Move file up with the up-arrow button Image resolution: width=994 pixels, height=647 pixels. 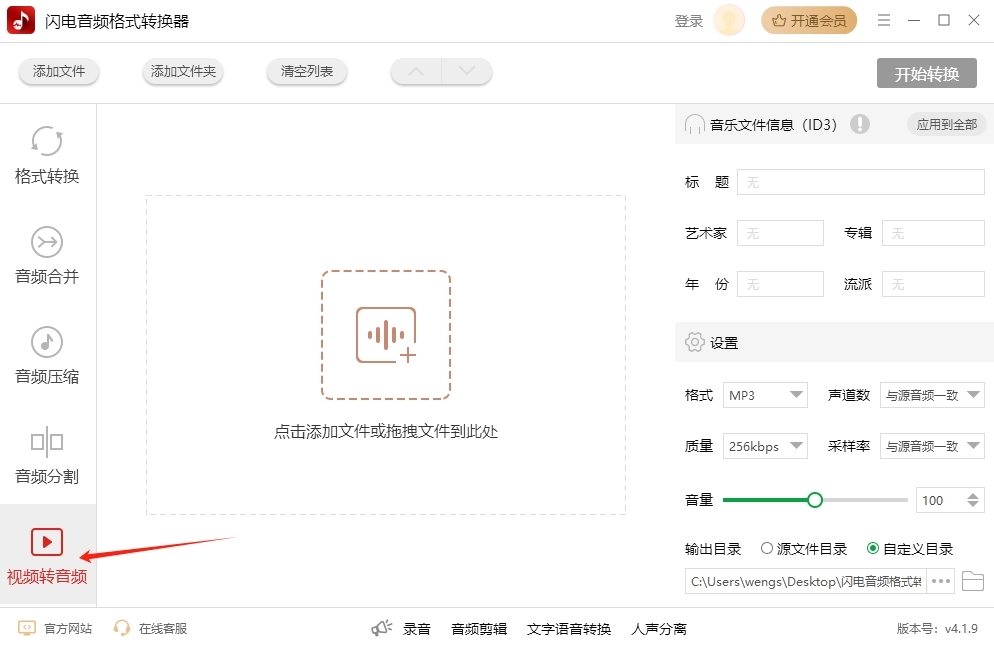pos(416,71)
